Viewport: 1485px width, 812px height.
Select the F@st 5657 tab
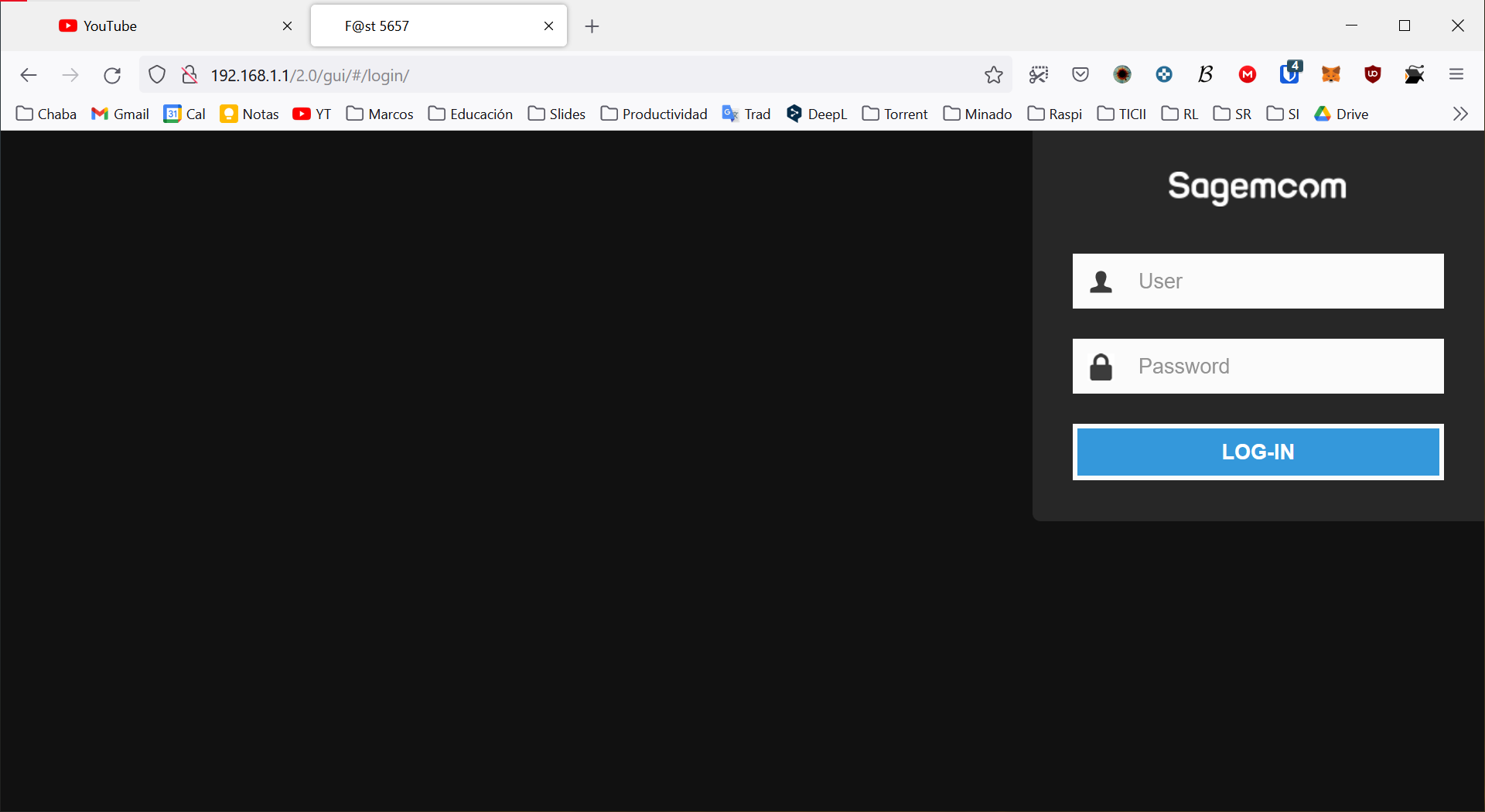(433, 26)
